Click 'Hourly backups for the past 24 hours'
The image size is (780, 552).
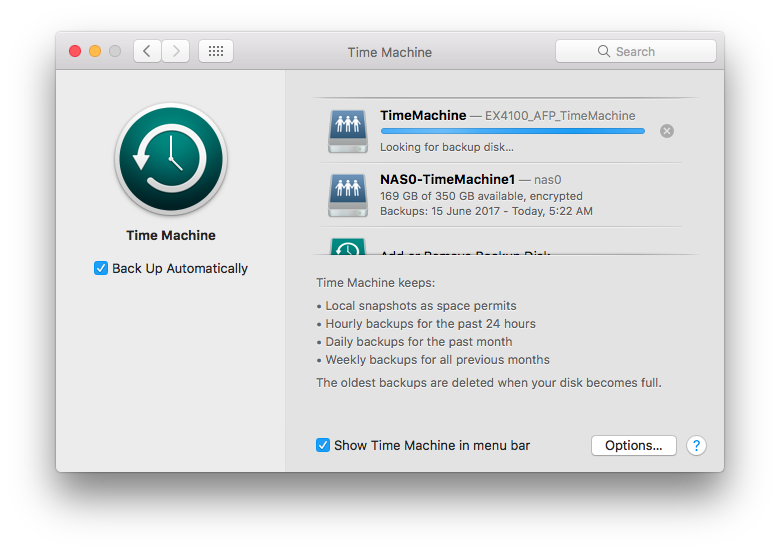coord(430,324)
